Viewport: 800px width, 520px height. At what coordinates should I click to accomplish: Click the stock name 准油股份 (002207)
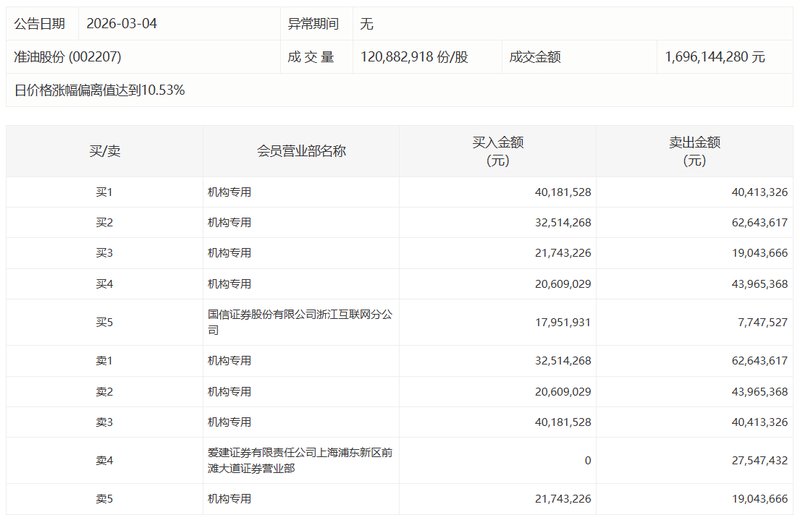(x=68, y=57)
